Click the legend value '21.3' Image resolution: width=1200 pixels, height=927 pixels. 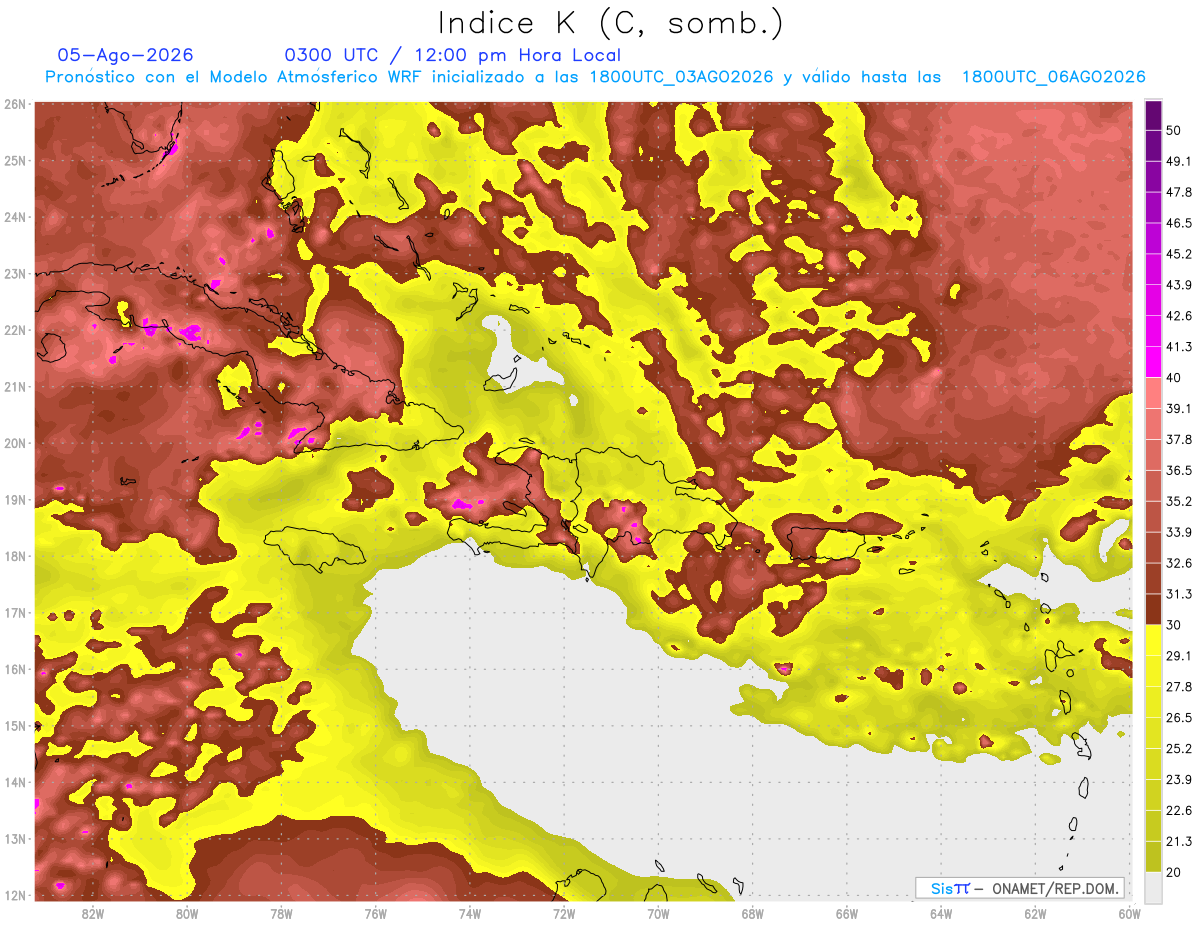tap(1180, 842)
